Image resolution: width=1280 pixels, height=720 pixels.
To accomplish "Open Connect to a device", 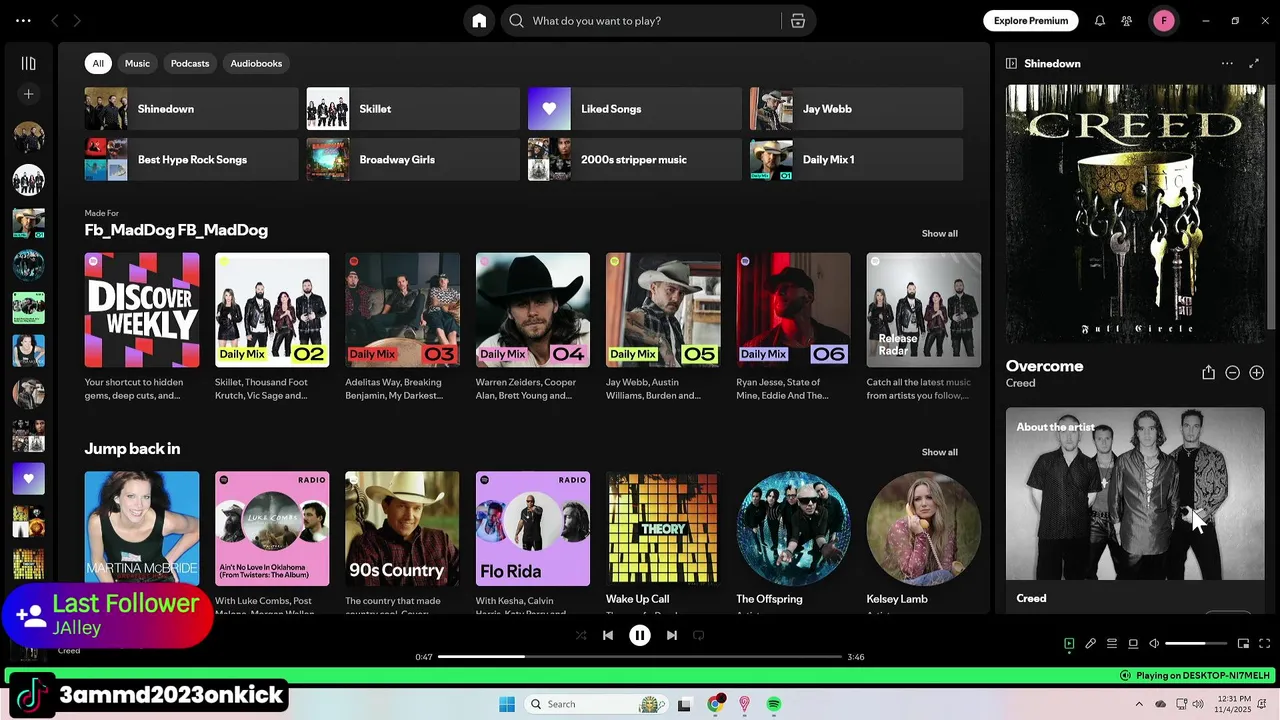I will [x=1133, y=644].
